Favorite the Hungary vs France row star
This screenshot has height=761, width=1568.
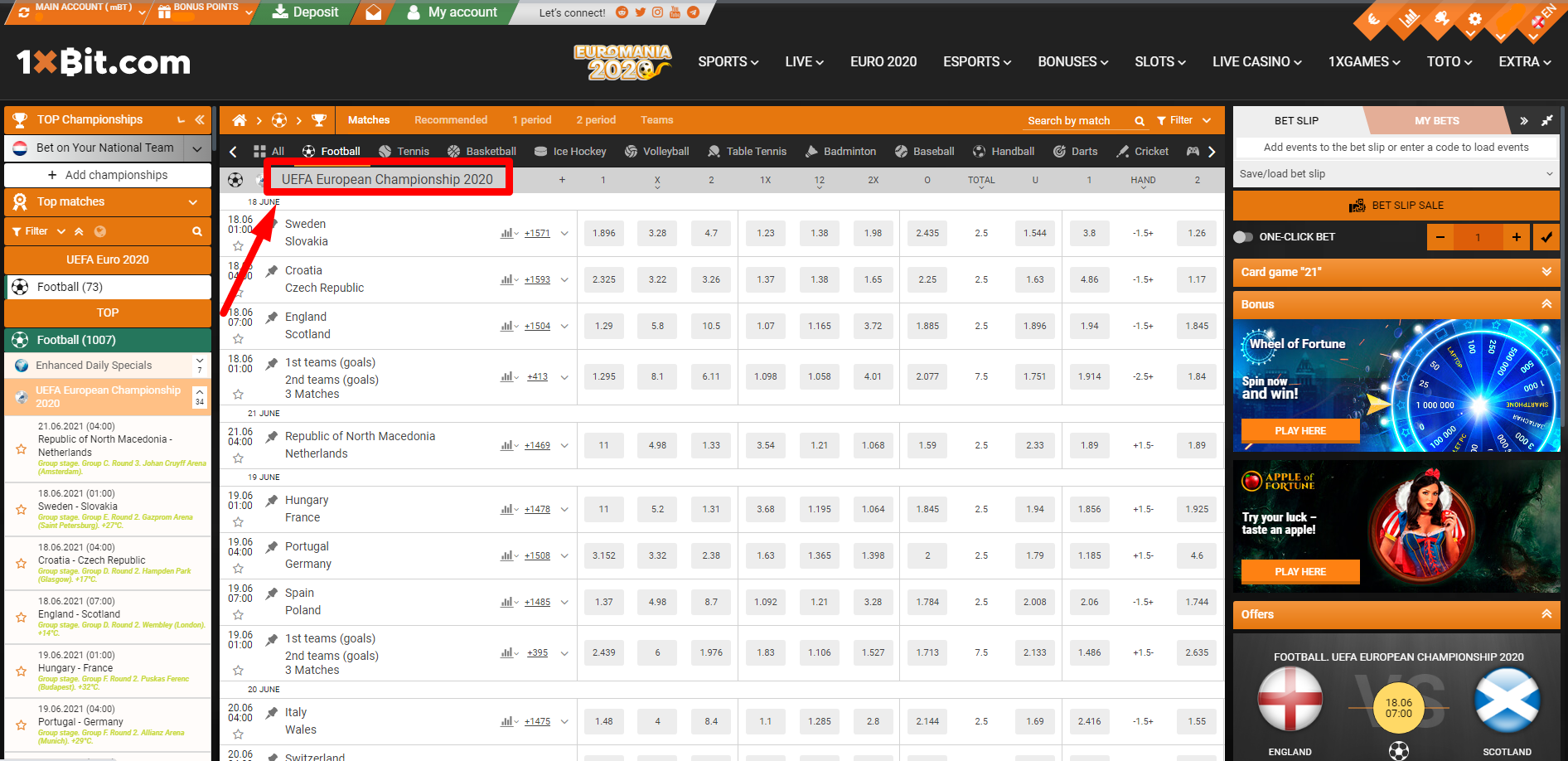pos(238,522)
